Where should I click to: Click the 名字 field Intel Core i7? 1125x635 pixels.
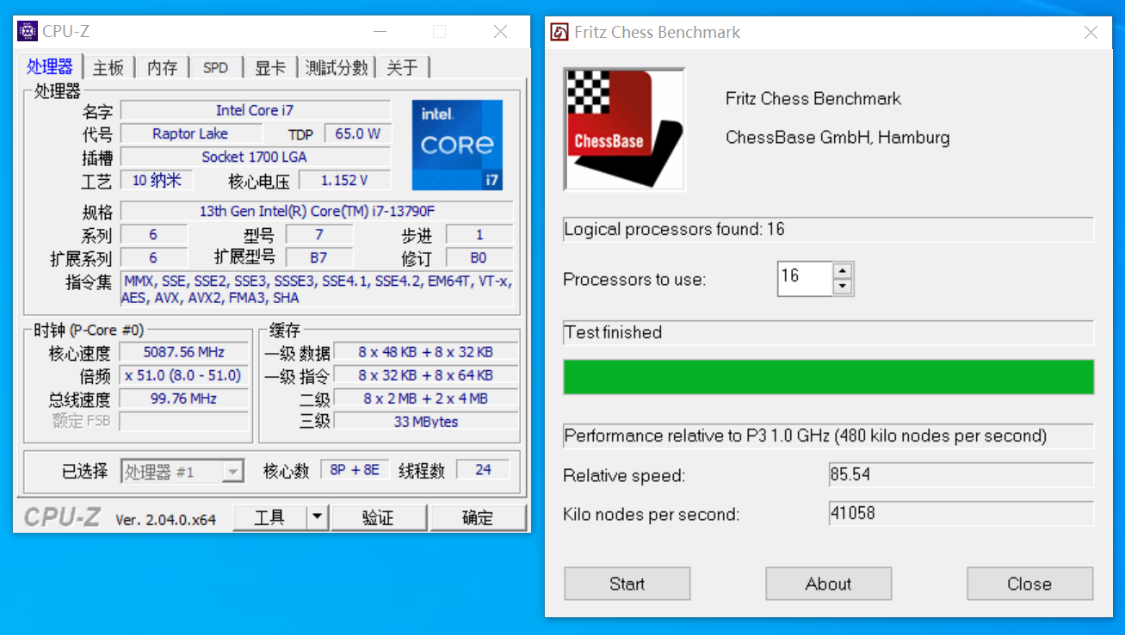point(255,110)
